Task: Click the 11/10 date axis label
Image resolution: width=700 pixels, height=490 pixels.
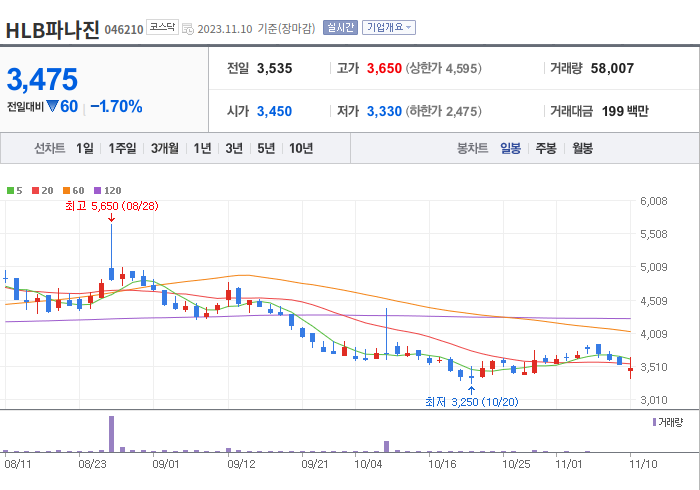Action: (x=643, y=464)
